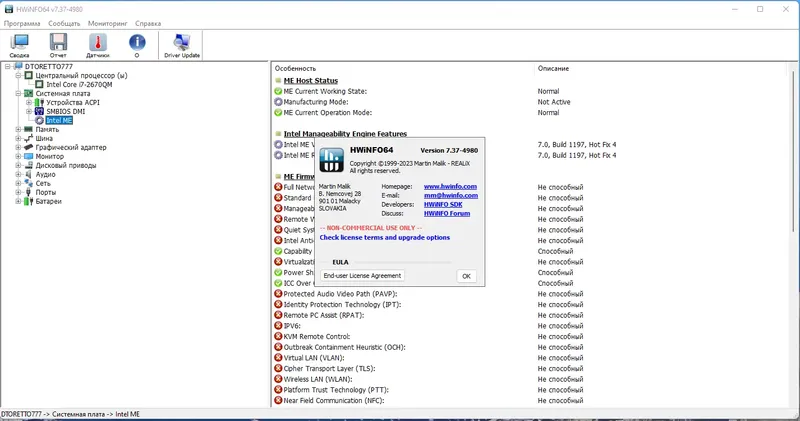Click Outbreak Containment Heuristic (OCH) row
800x421 pixels.
click(531, 347)
